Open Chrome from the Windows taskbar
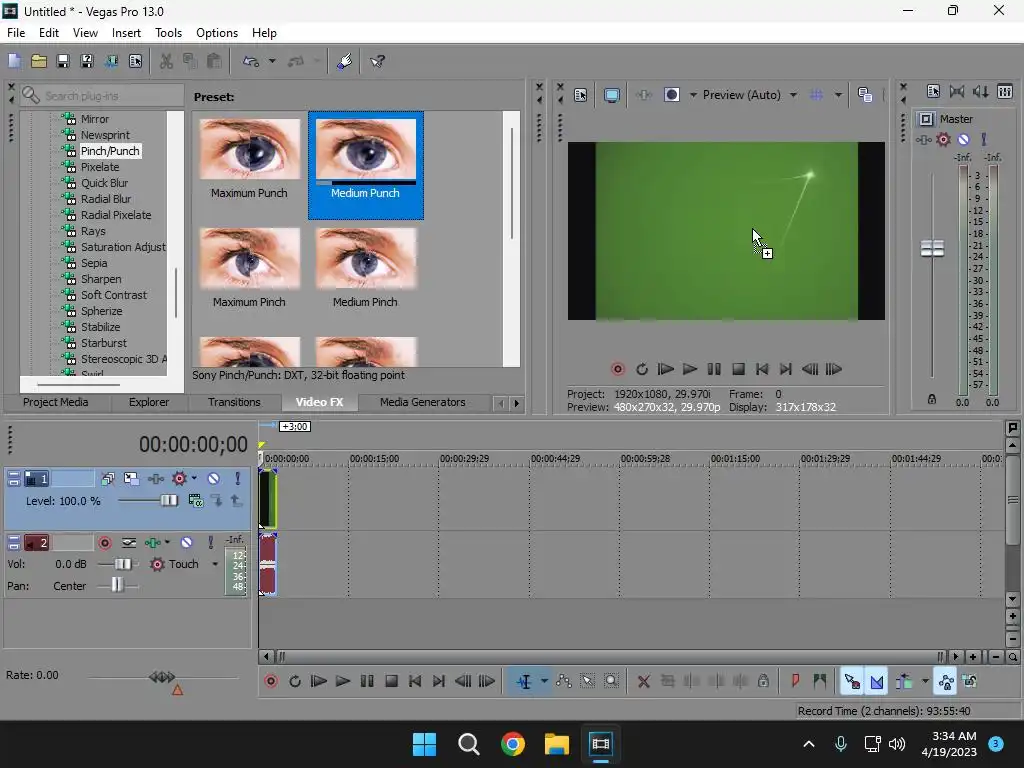This screenshot has width=1024, height=768. [513, 744]
